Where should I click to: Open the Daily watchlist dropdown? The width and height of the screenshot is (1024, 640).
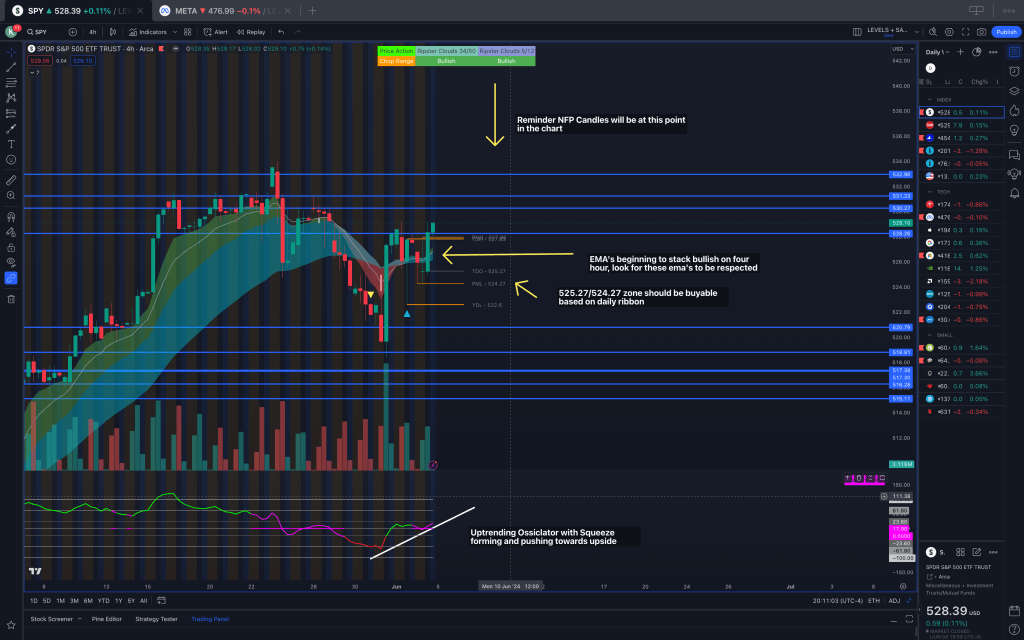point(937,51)
